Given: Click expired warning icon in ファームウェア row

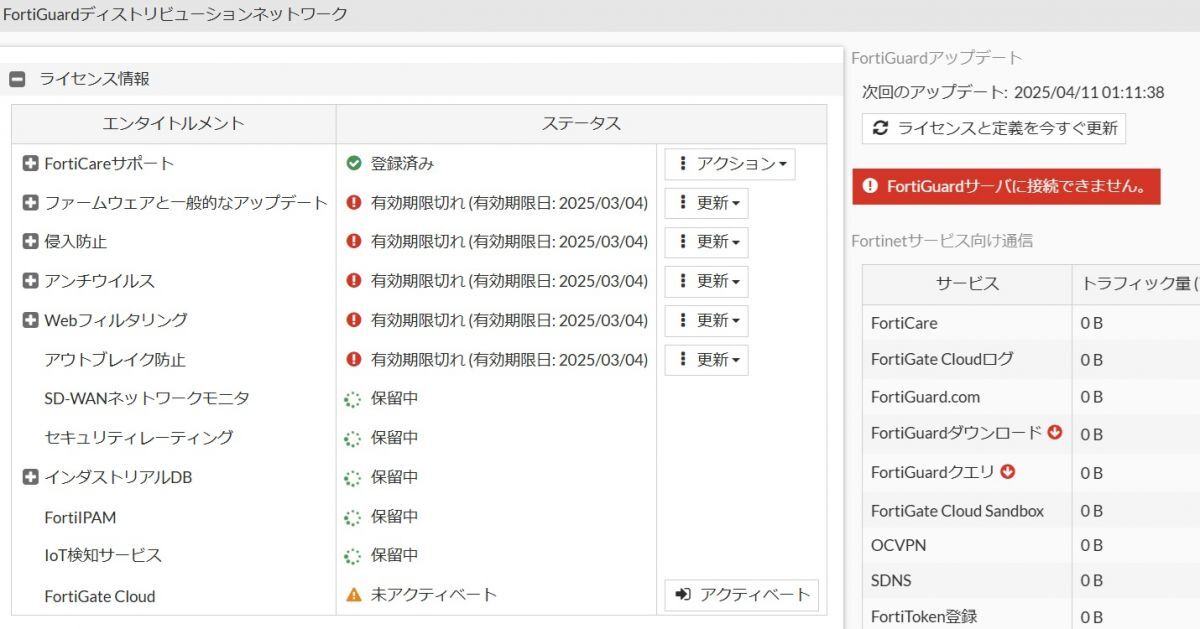Looking at the screenshot, I should (x=353, y=203).
